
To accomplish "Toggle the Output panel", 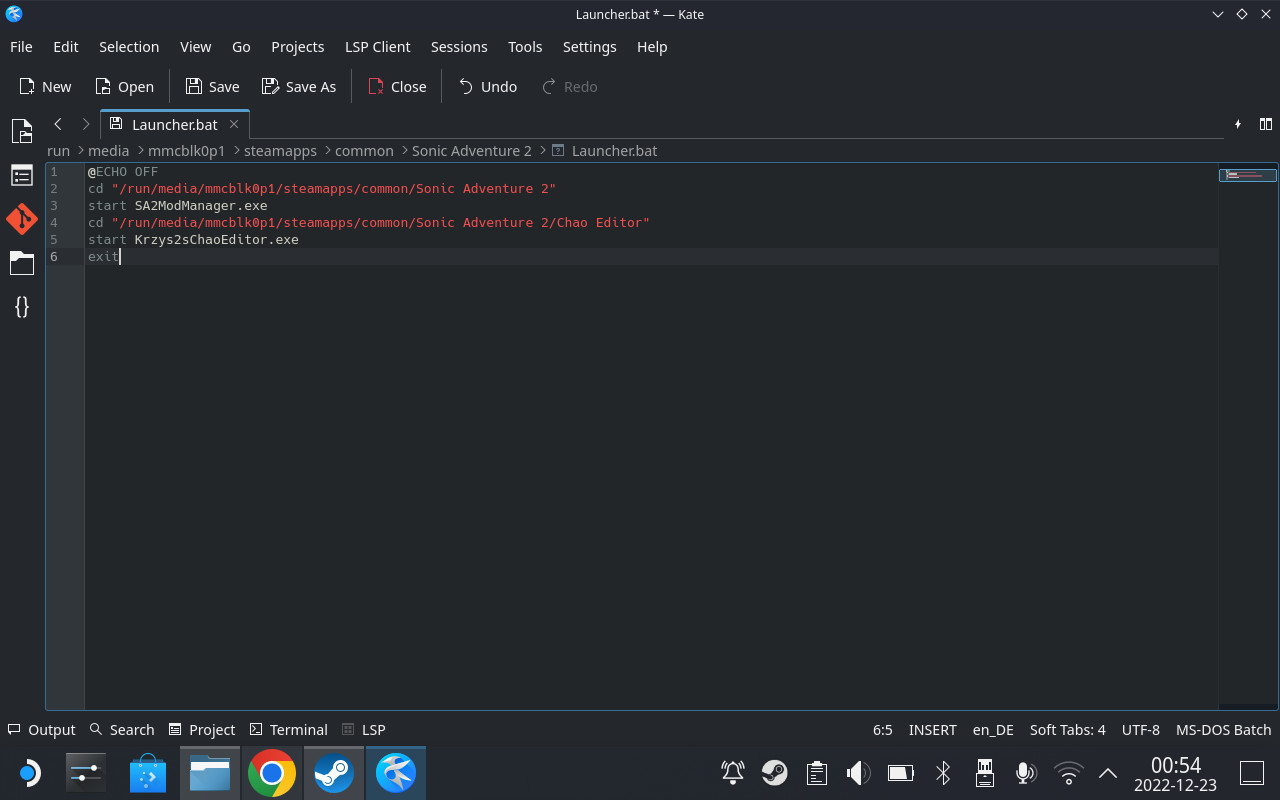I will click(41, 729).
